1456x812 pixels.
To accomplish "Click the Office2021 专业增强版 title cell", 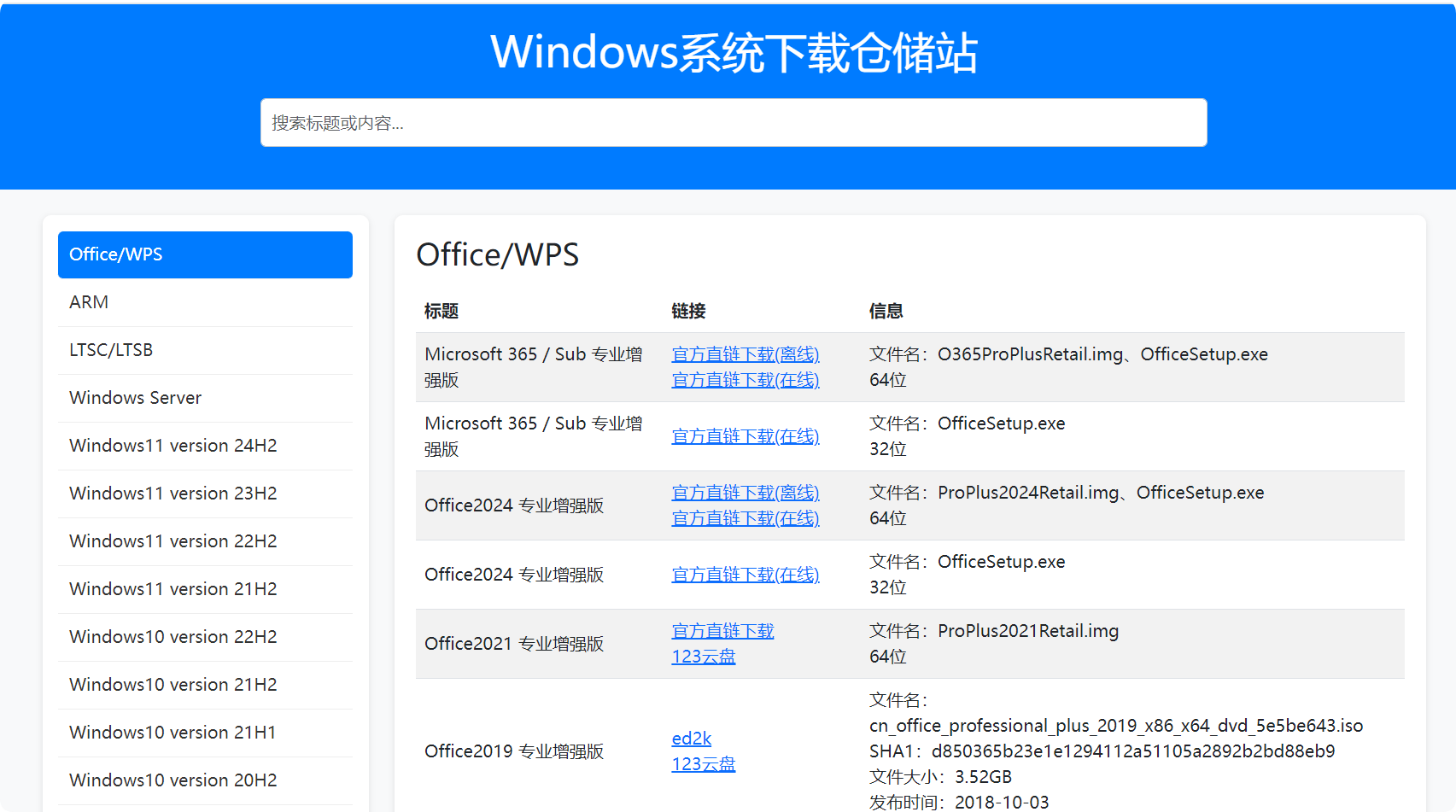I will point(514,644).
